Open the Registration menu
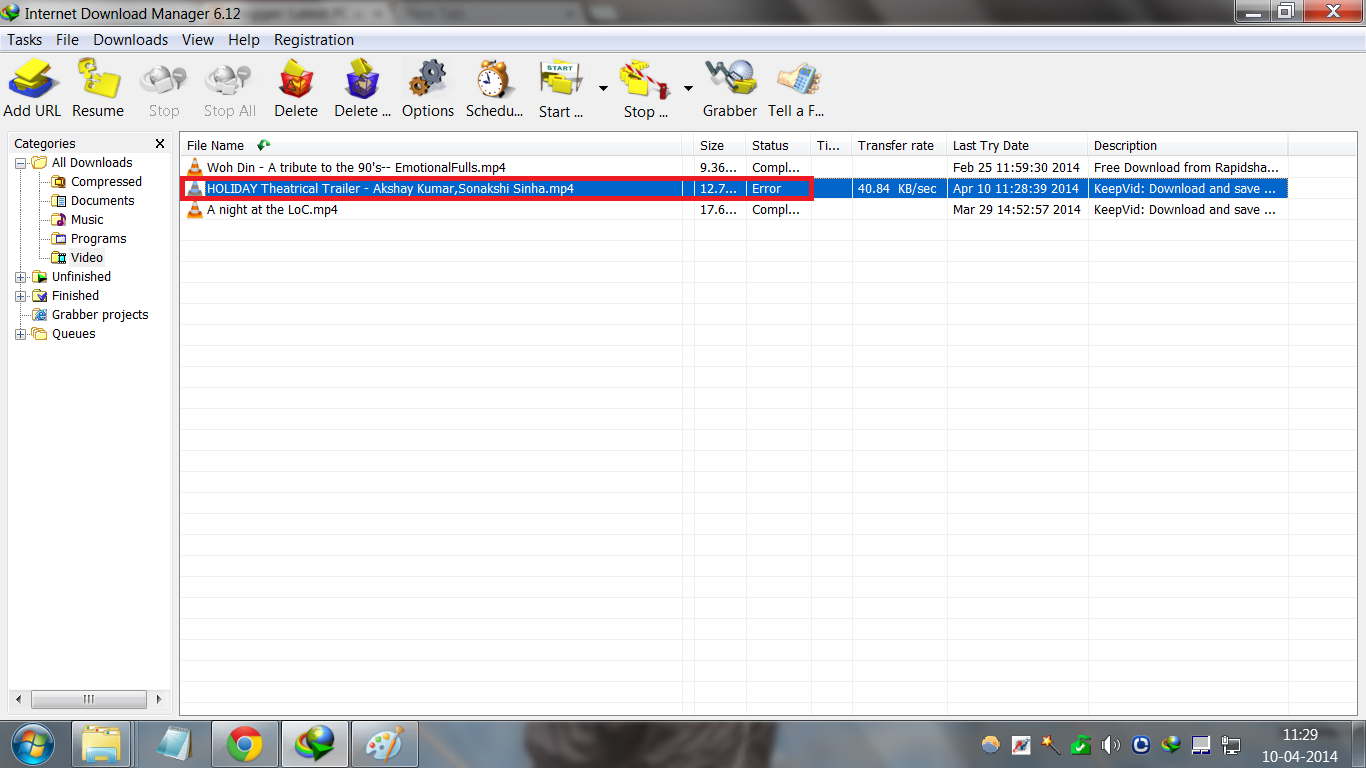1366x768 pixels. coord(314,40)
